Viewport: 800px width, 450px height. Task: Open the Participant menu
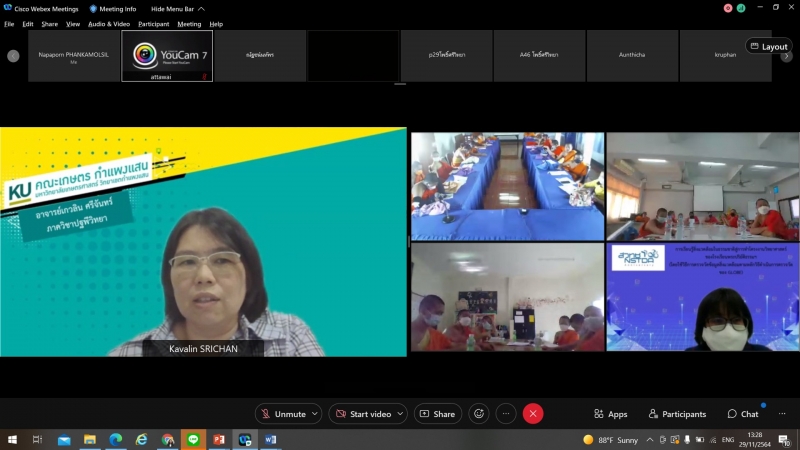pyautogui.click(x=153, y=24)
